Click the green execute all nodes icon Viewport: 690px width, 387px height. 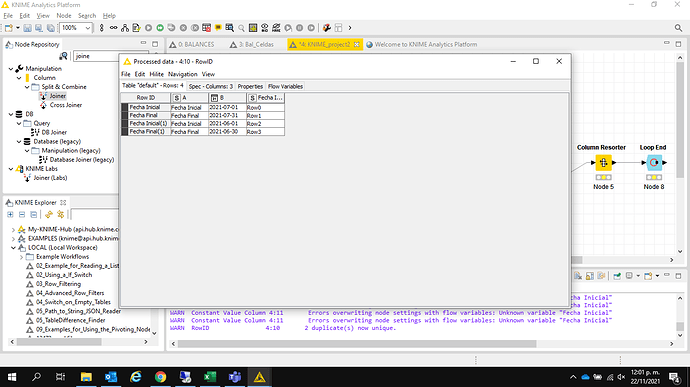[x=160, y=28]
